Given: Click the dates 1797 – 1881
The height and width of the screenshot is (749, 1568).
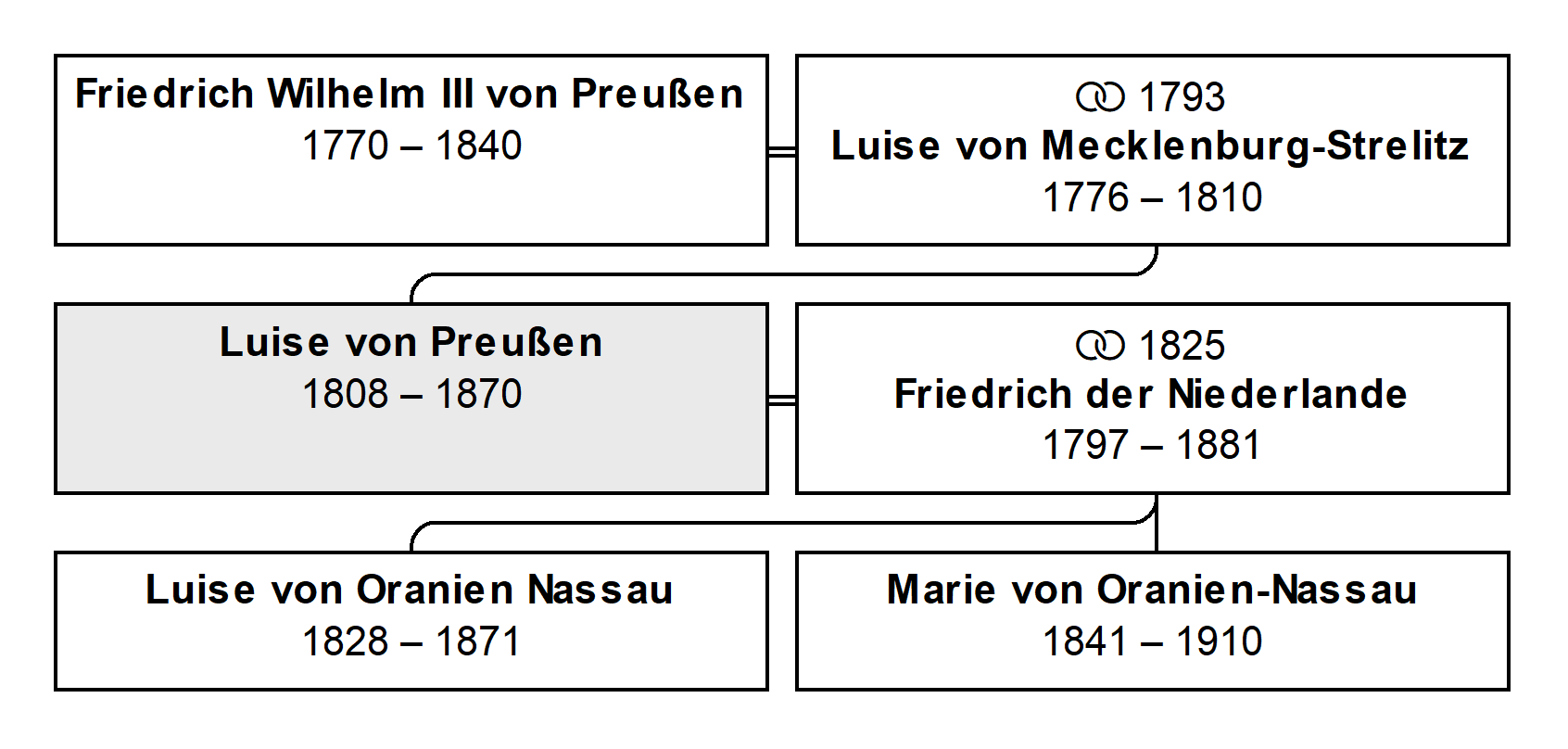Looking at the screenshot, I should tap(1152, 446).
